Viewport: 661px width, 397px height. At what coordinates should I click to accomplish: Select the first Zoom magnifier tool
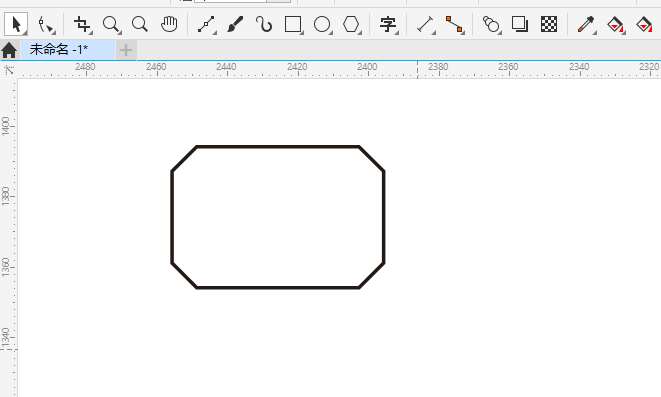click(112, 25)
